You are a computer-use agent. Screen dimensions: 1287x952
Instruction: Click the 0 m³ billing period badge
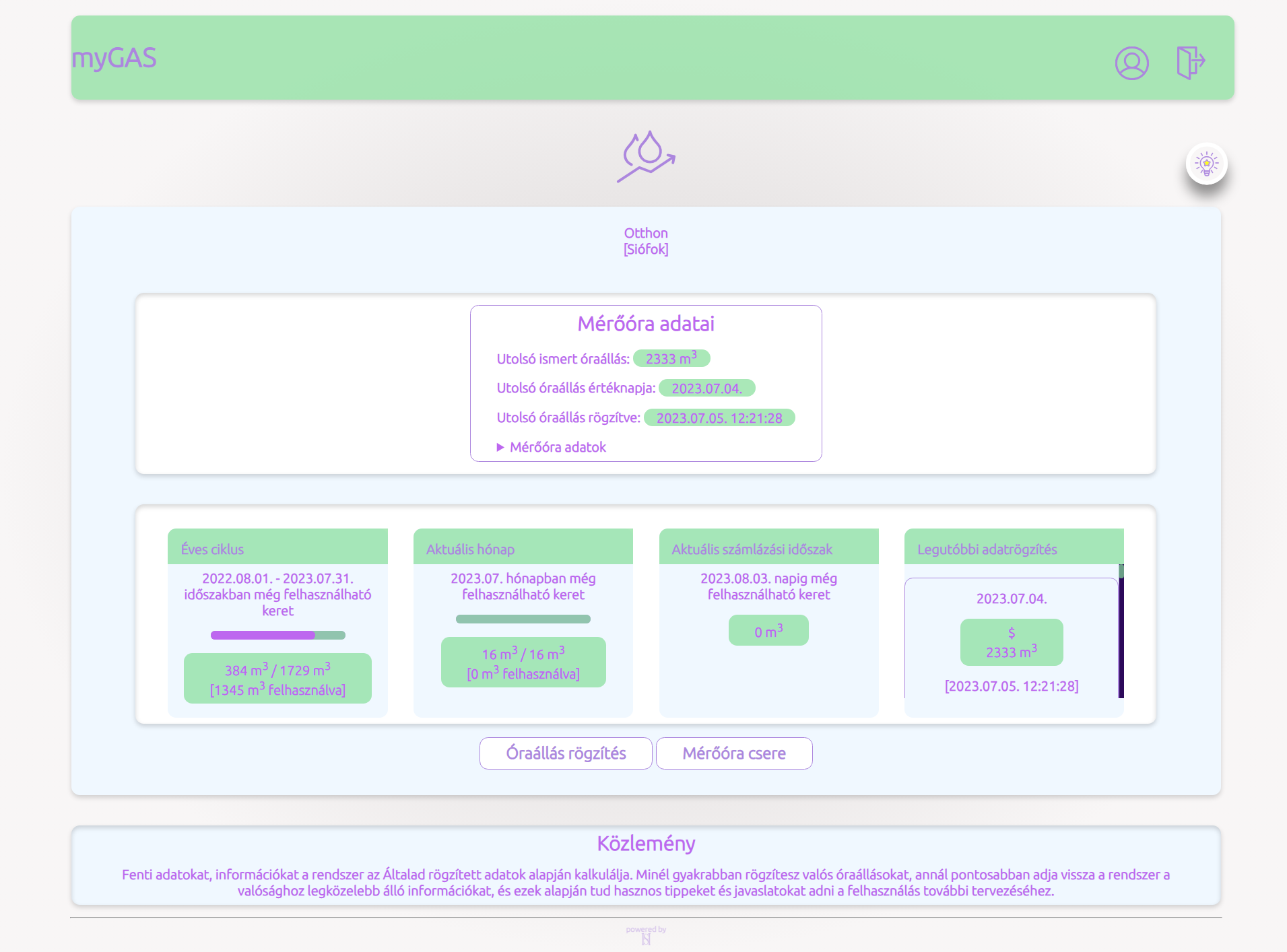[x=768, y=631]
